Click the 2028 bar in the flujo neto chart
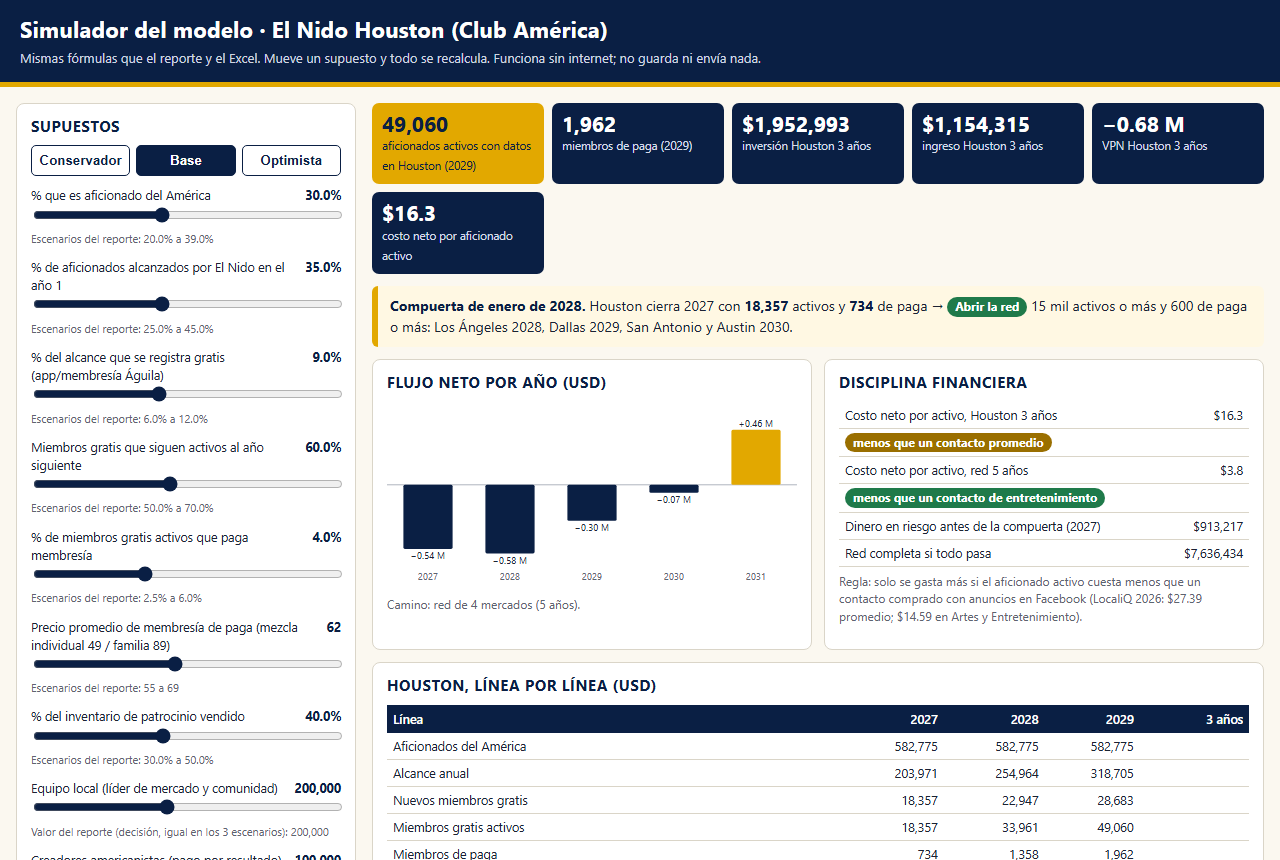Image resolution: width=1280 pixels, height=860 pixels. click(x=510, y=519)
